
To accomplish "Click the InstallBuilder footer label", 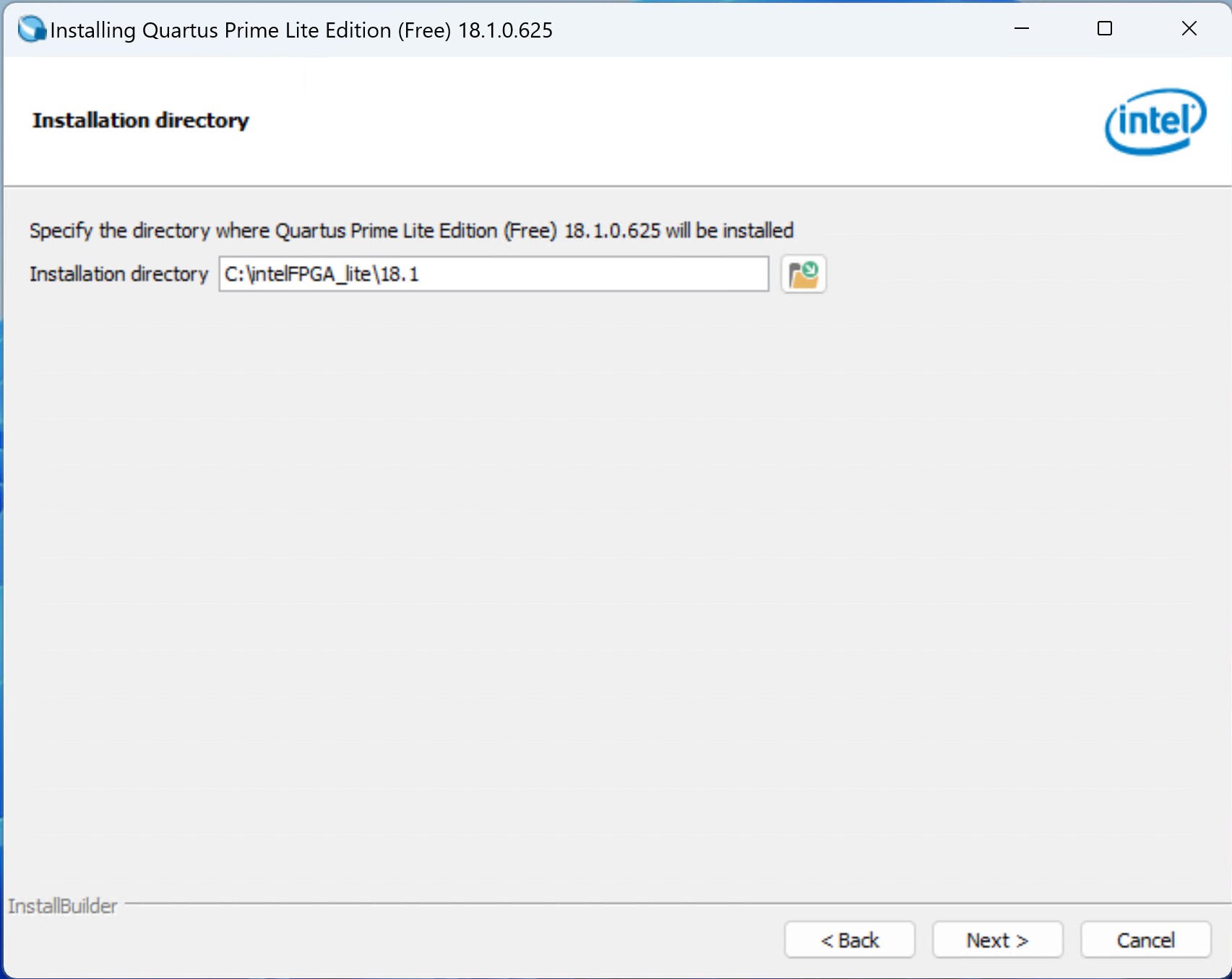I will coord(62,906).
